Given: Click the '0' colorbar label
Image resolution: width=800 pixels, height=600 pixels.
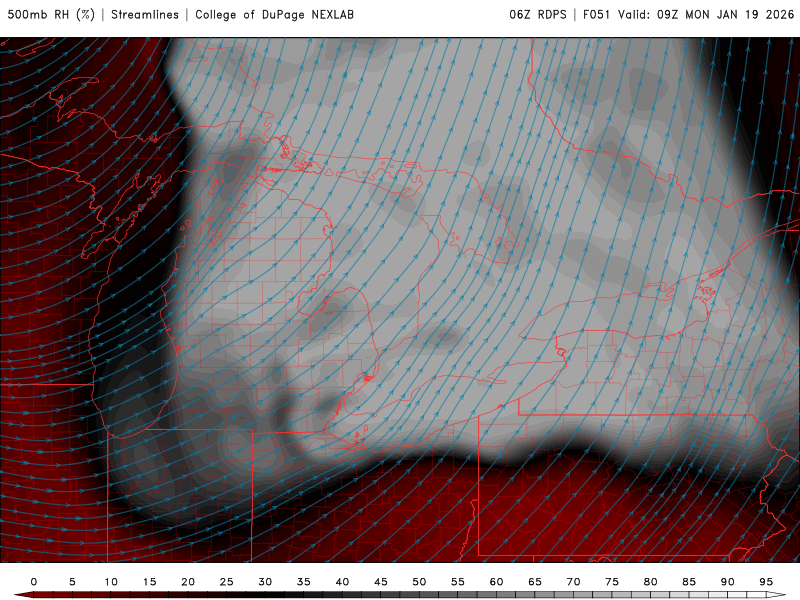Looking at the screenshot, I should pos(34,582).
